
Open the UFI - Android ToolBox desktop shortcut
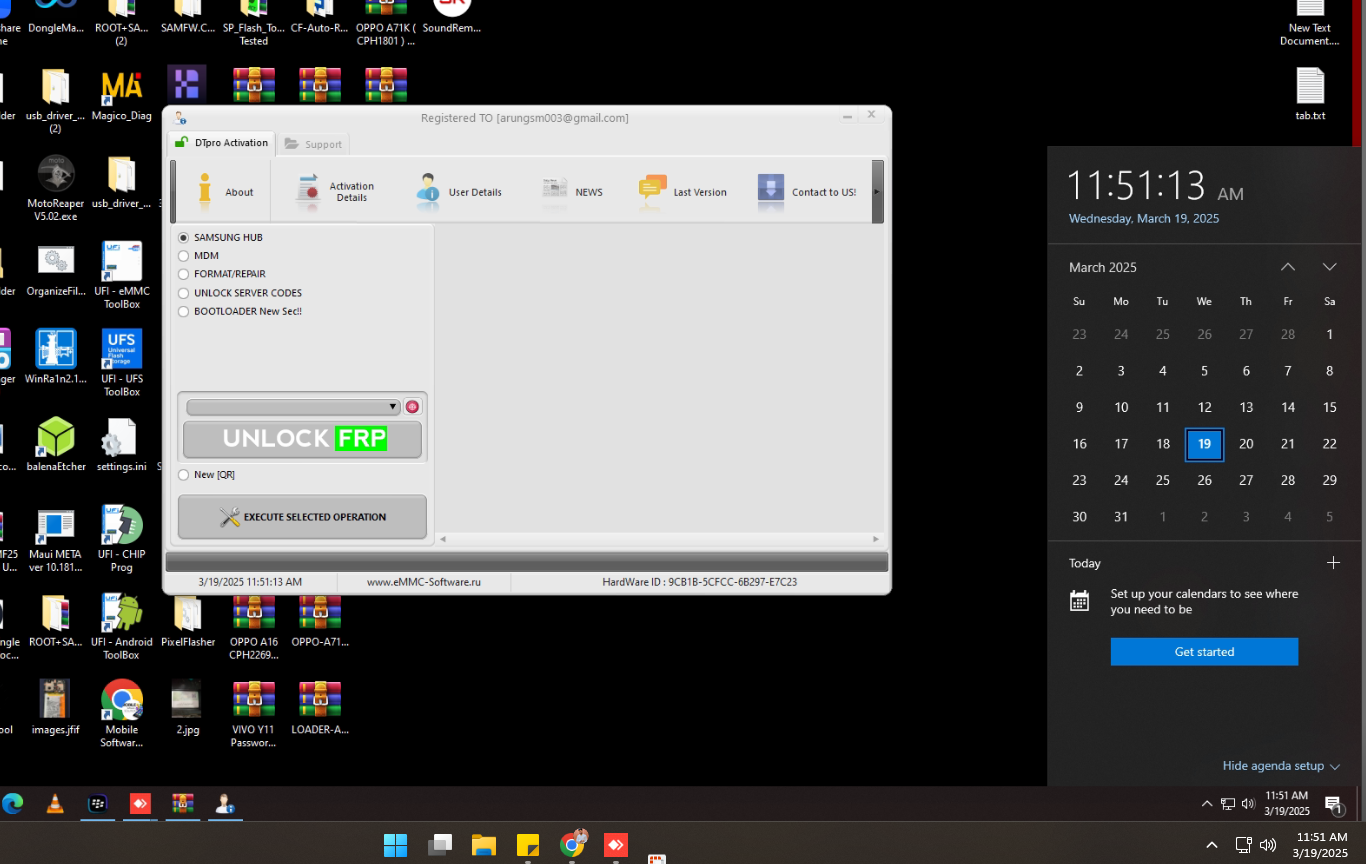[122, 626]
